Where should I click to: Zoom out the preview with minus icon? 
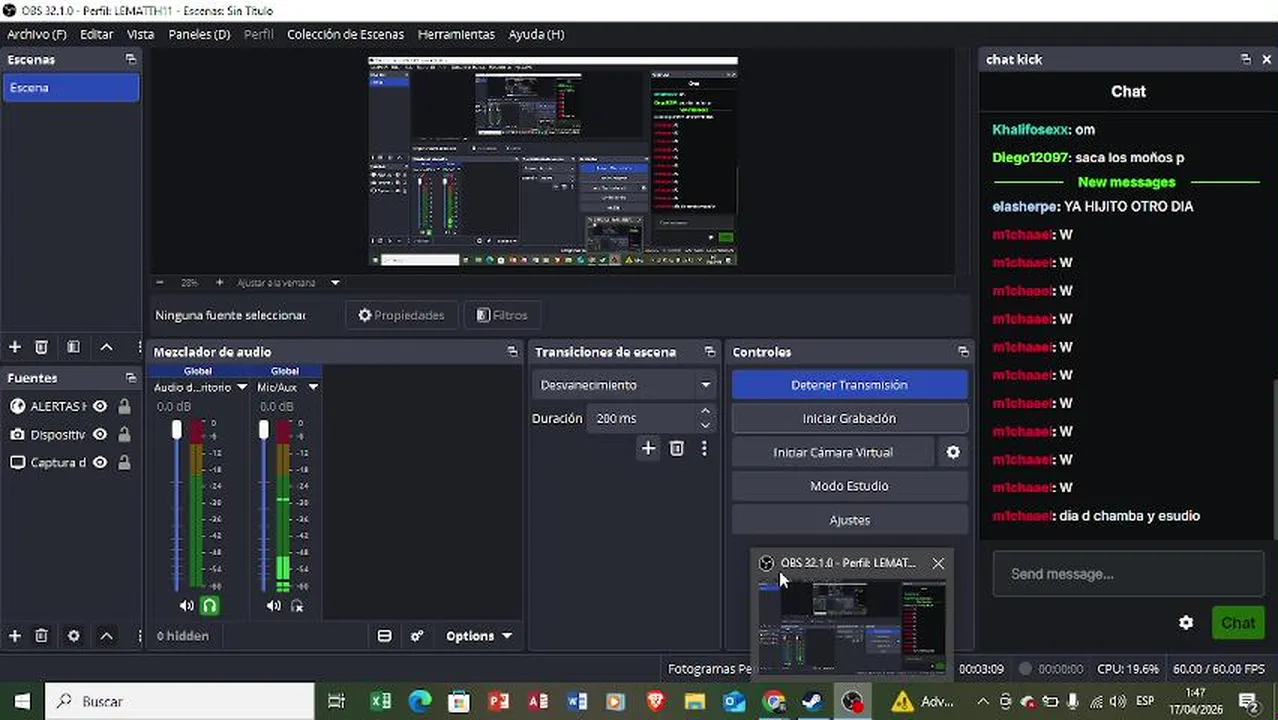pos(160,283)
